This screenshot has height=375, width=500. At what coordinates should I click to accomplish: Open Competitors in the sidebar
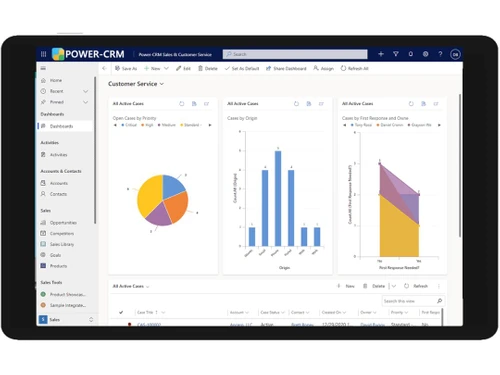[57, 233]
